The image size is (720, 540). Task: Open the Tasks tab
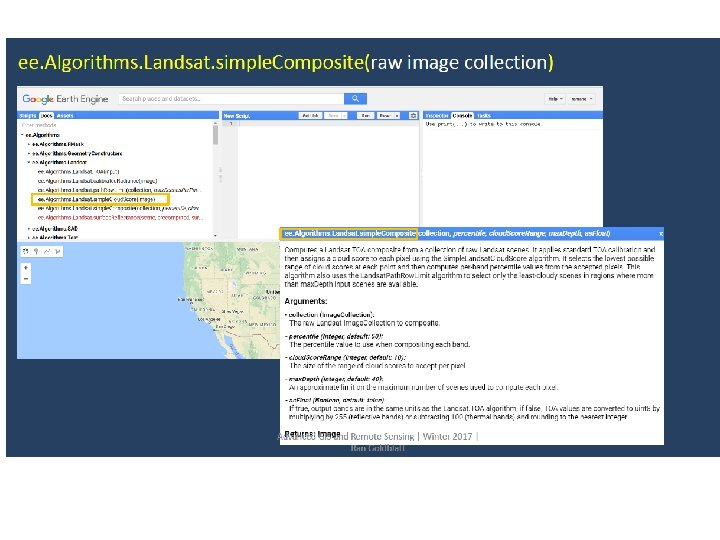click(484, 116)
